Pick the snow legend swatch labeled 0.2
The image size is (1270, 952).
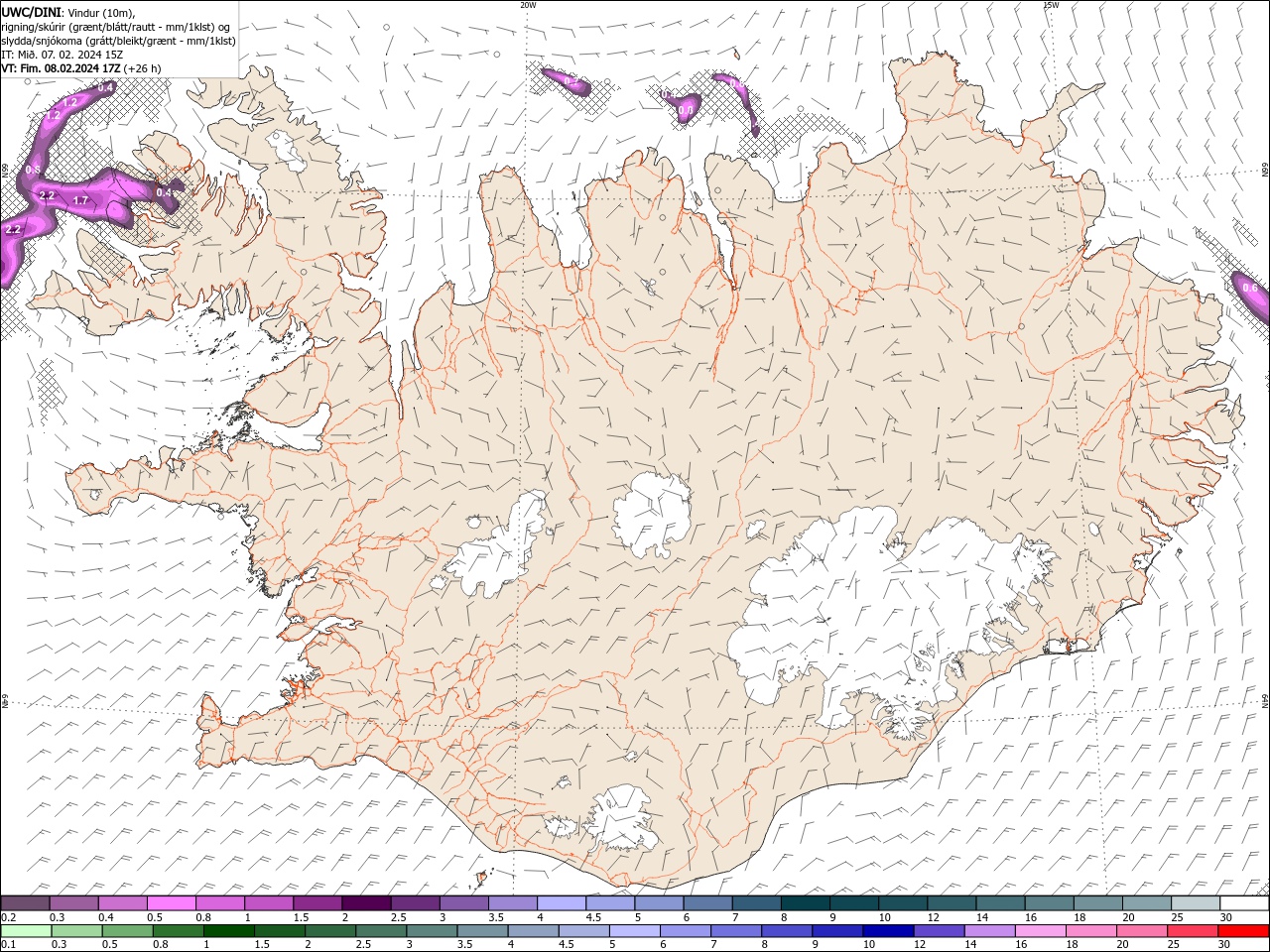coord(25,903)
